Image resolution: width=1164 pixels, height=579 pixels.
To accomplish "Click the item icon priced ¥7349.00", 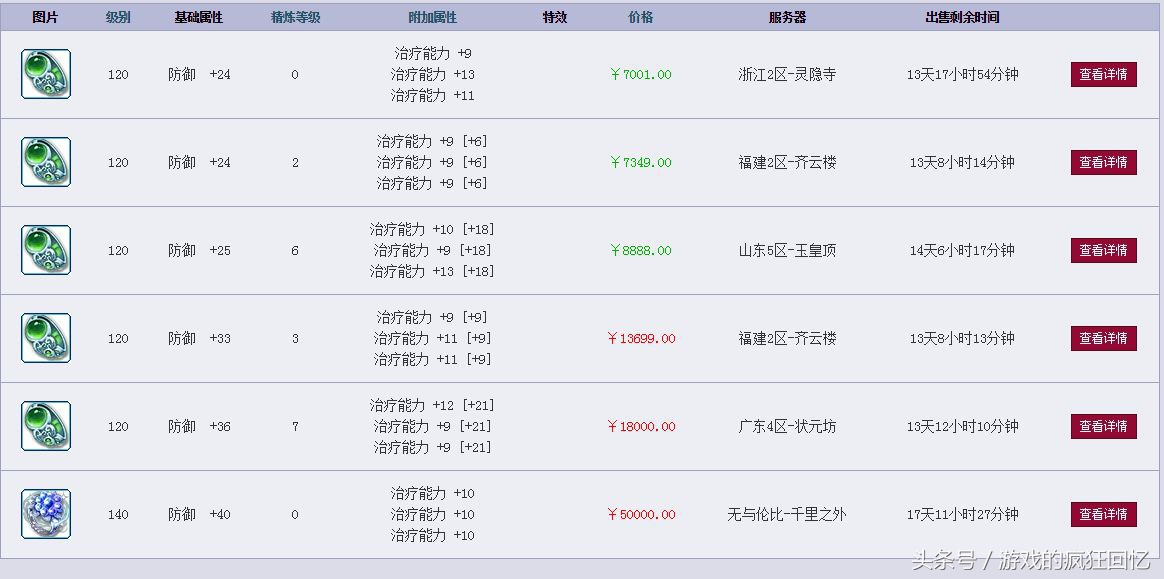I will point(46,162).
